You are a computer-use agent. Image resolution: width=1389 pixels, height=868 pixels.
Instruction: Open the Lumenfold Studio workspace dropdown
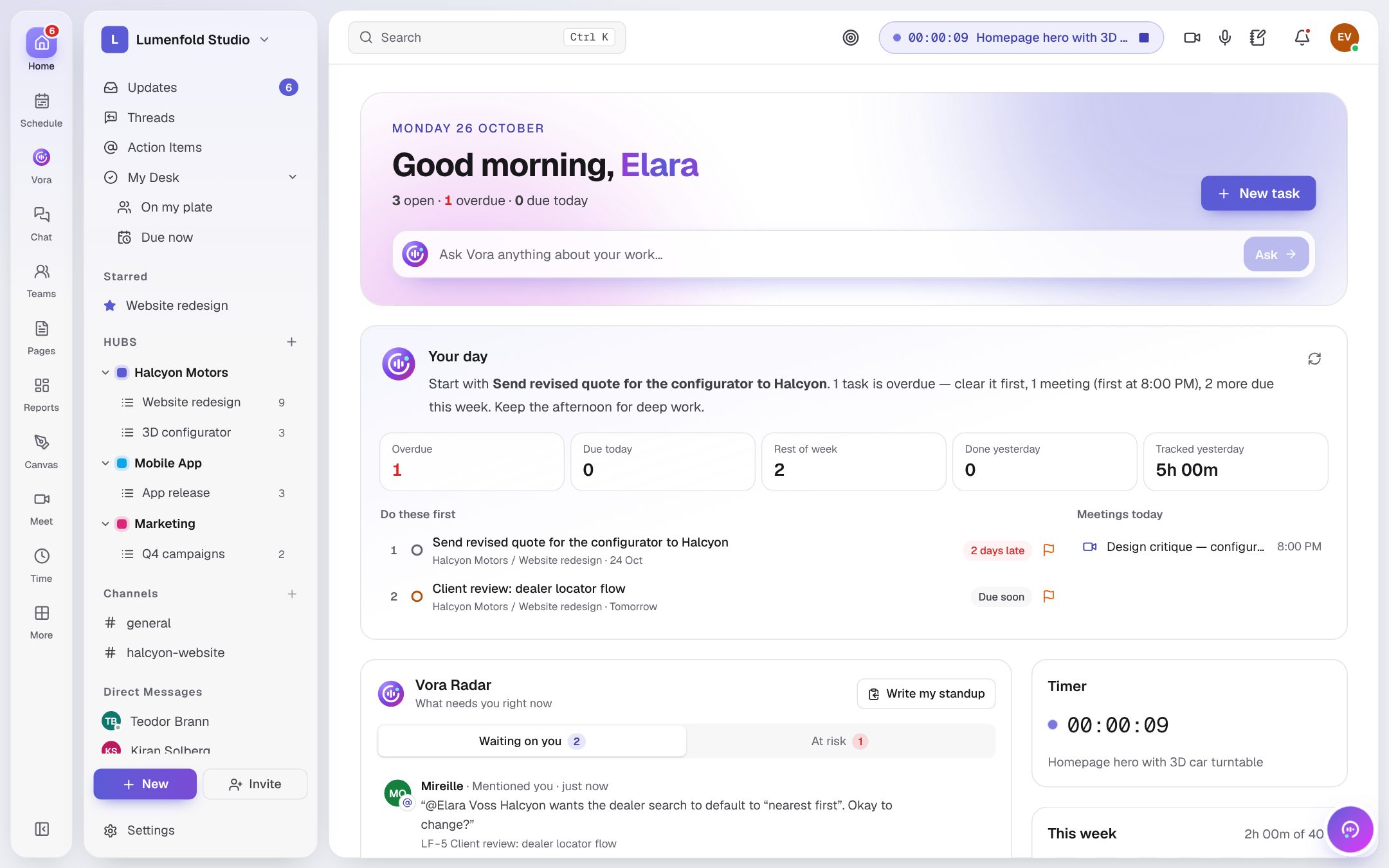tap(185, 39)
